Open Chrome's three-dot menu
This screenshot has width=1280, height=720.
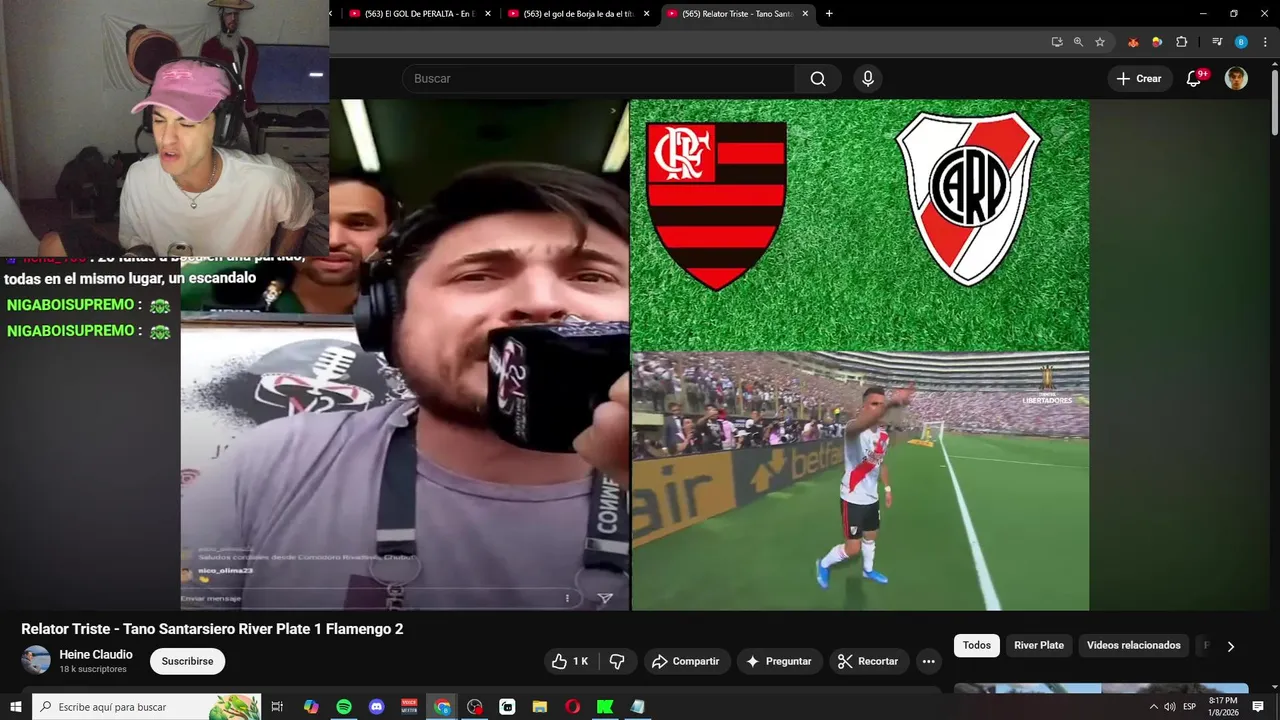tap(1265, 42)
